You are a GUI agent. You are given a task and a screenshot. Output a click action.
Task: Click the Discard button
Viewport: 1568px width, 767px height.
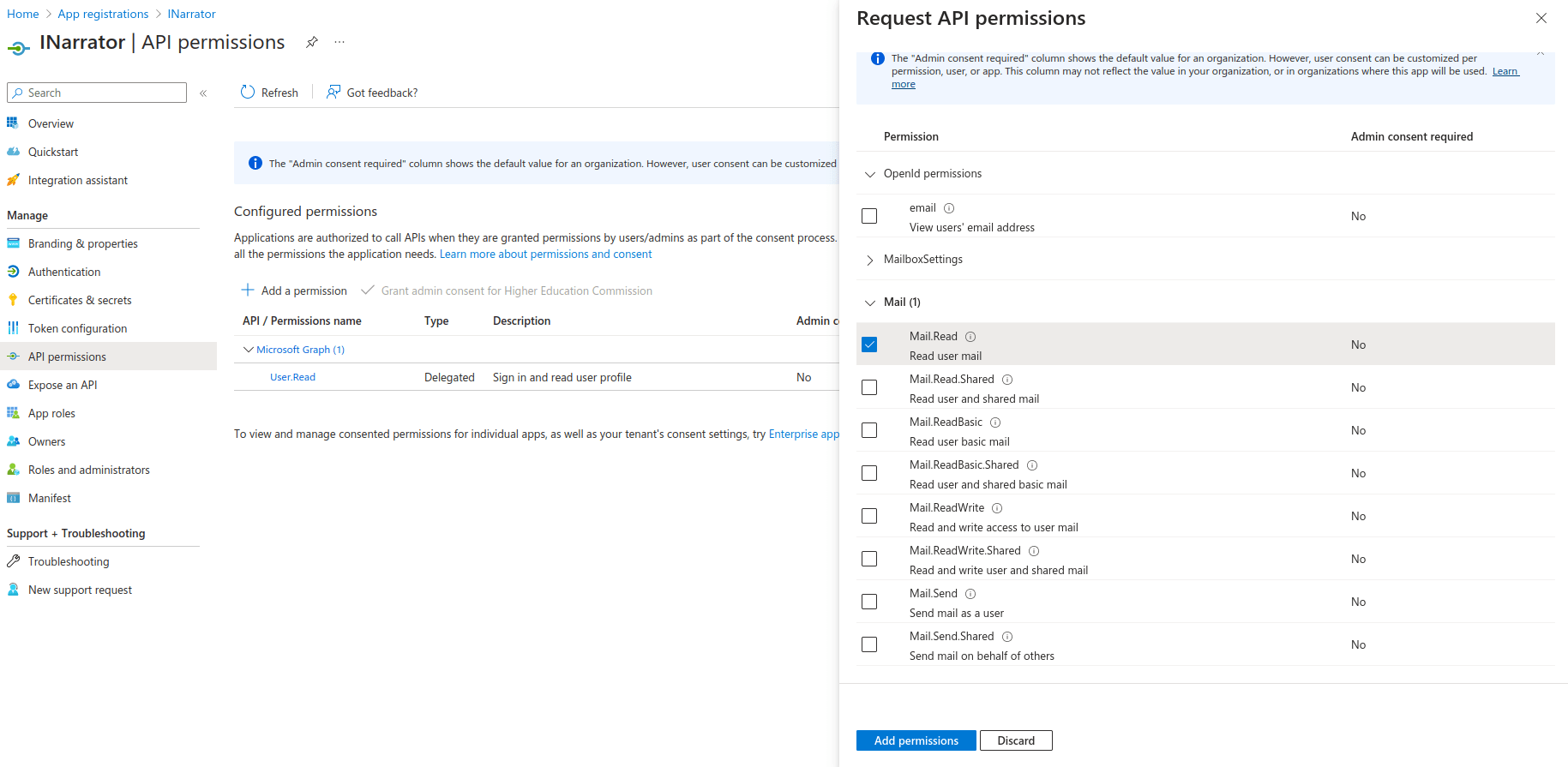[x=1016, y=740]
